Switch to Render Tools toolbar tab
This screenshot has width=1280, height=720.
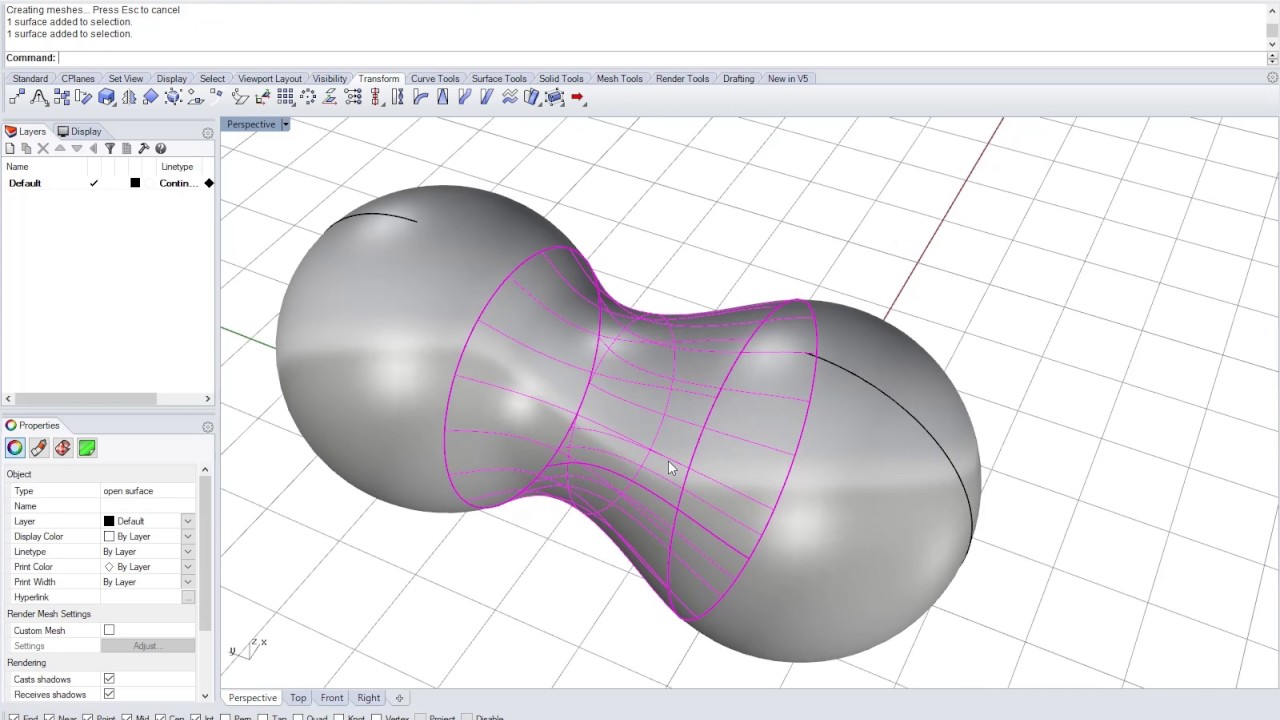coord(682,78)
